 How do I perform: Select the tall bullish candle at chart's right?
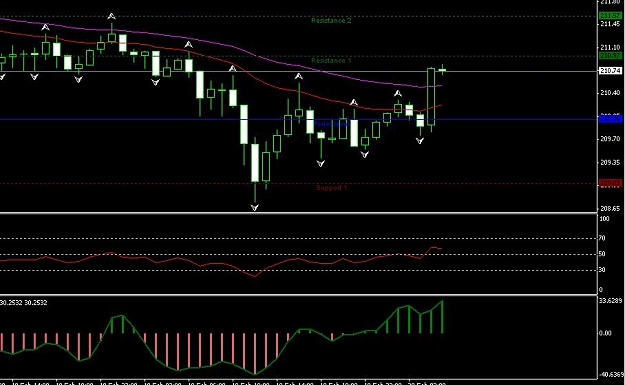tap(431, 98)
